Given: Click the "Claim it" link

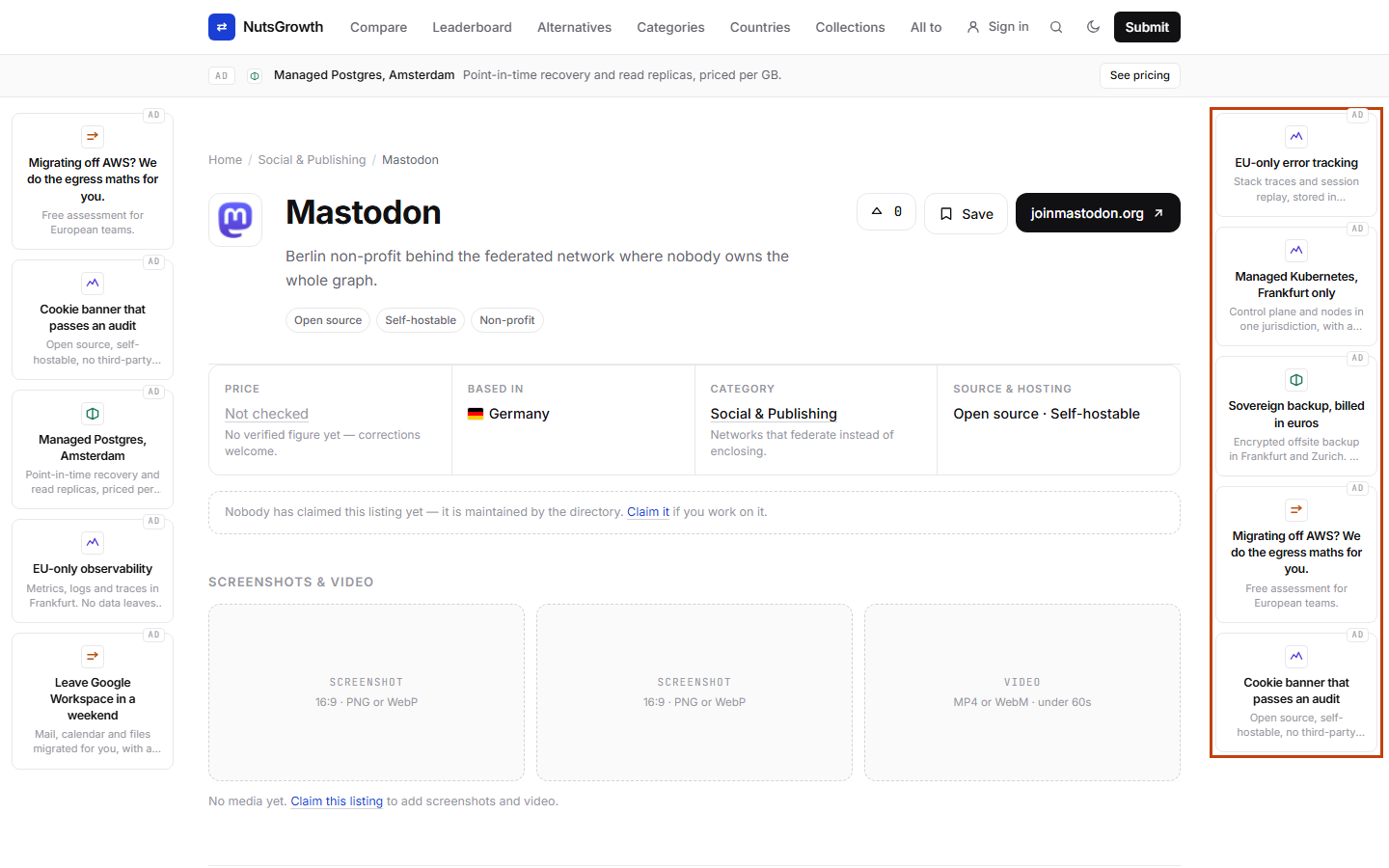Looking at the screenshot, I should click(x=648, y=512).
